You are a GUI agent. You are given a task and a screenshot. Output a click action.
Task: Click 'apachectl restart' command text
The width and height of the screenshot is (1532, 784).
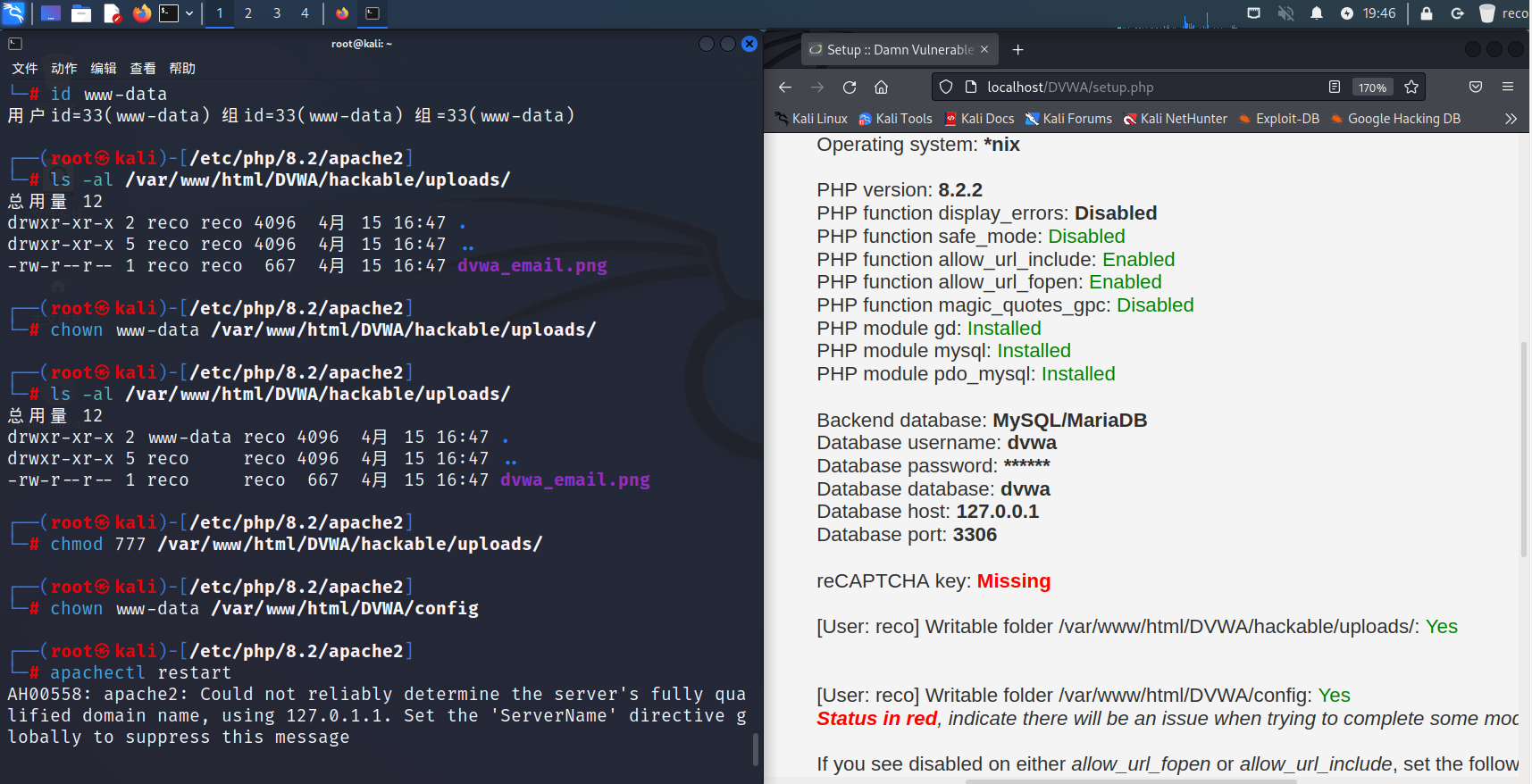[x=140, y=673]
